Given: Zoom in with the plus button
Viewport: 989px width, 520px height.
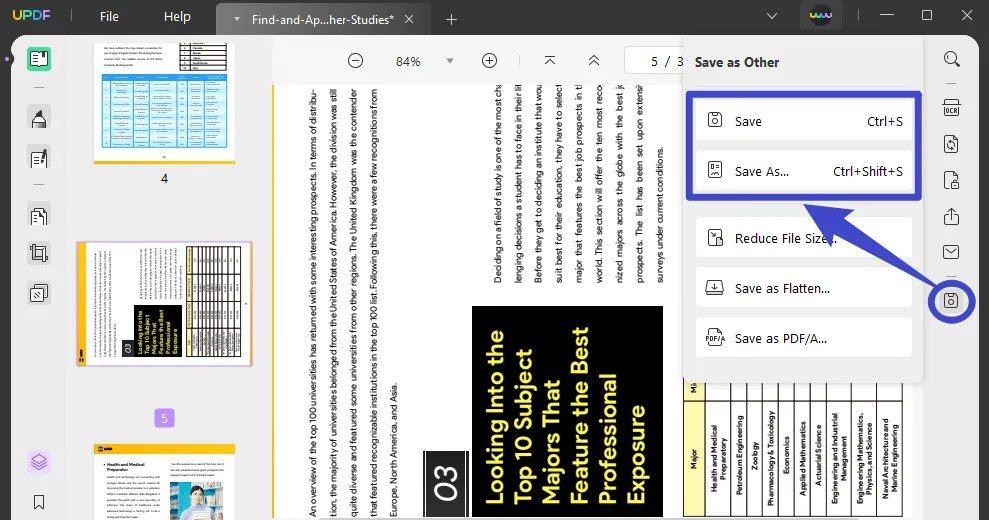Looking at the screenshot, I should coord(489,61).
